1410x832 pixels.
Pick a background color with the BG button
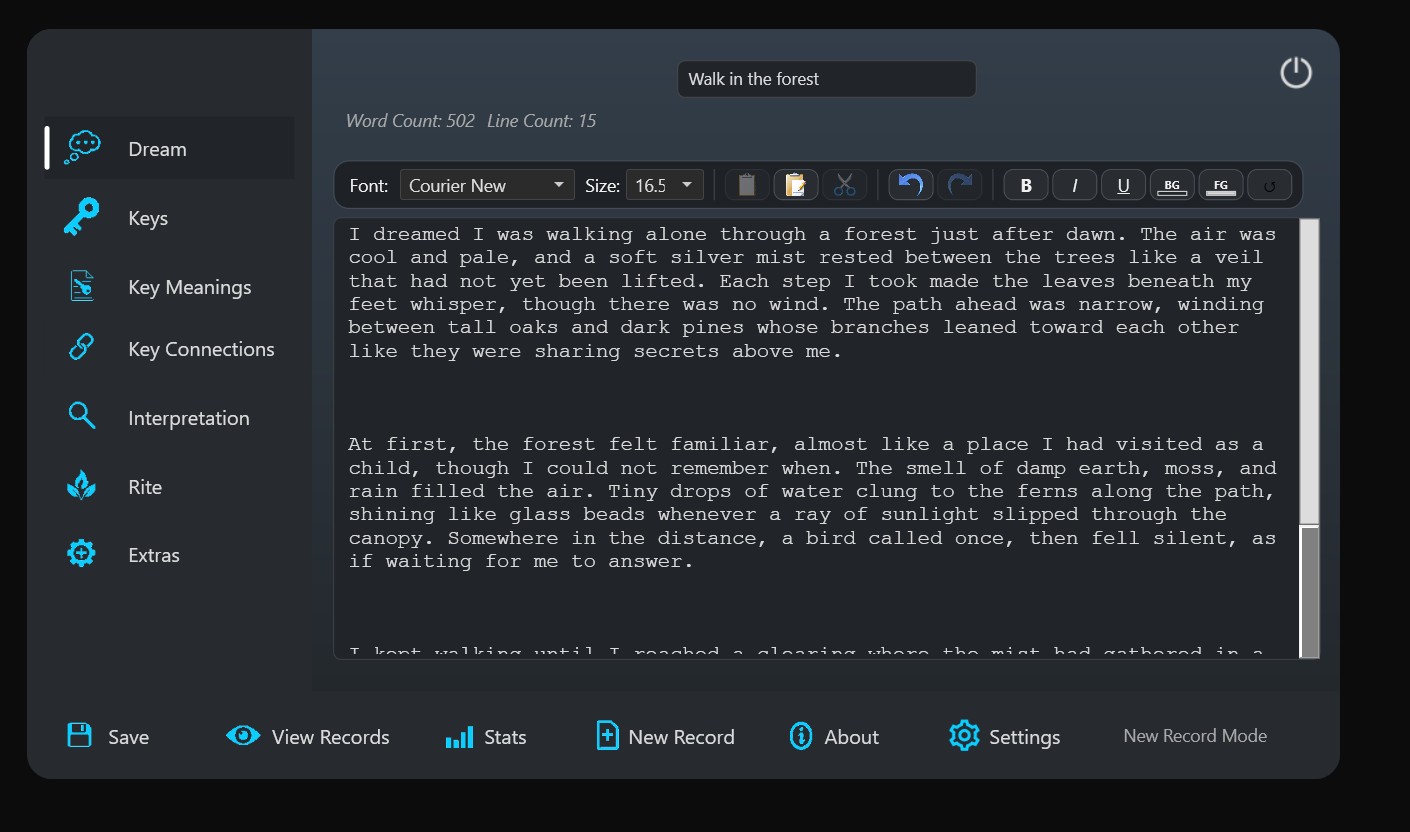tap(1172, 185)
